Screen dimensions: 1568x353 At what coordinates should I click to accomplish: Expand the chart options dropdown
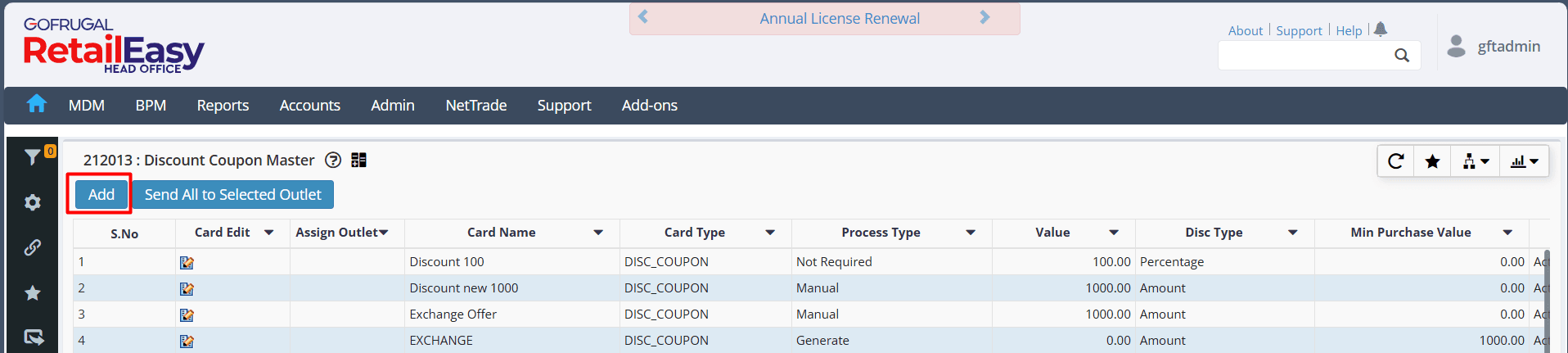(x=1525, y=161)
